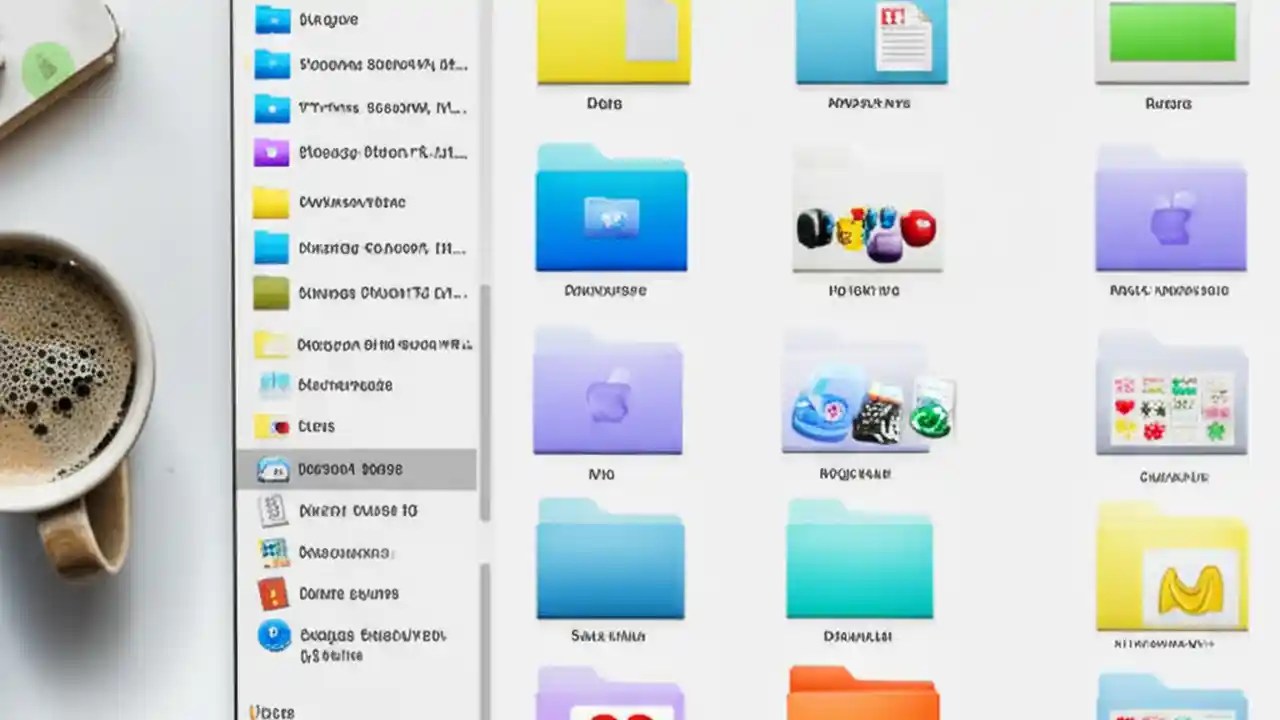This screenshot has height=720, width=1280.
Task: Select the notepad list icon in the sidebar
Action: pyautogui.click(x=272, y=510)
